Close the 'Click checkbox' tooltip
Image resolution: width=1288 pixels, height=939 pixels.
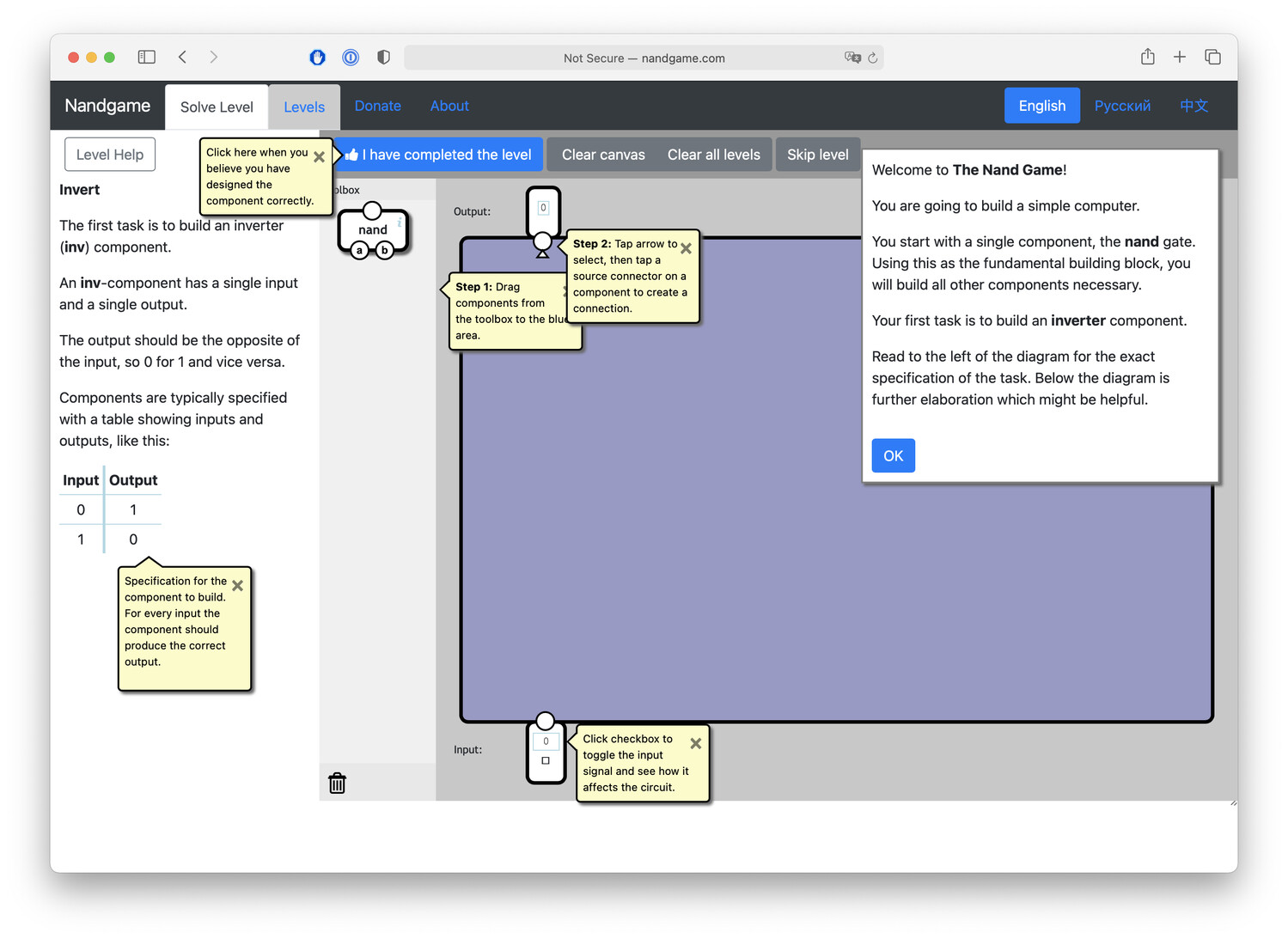point(696,743)
